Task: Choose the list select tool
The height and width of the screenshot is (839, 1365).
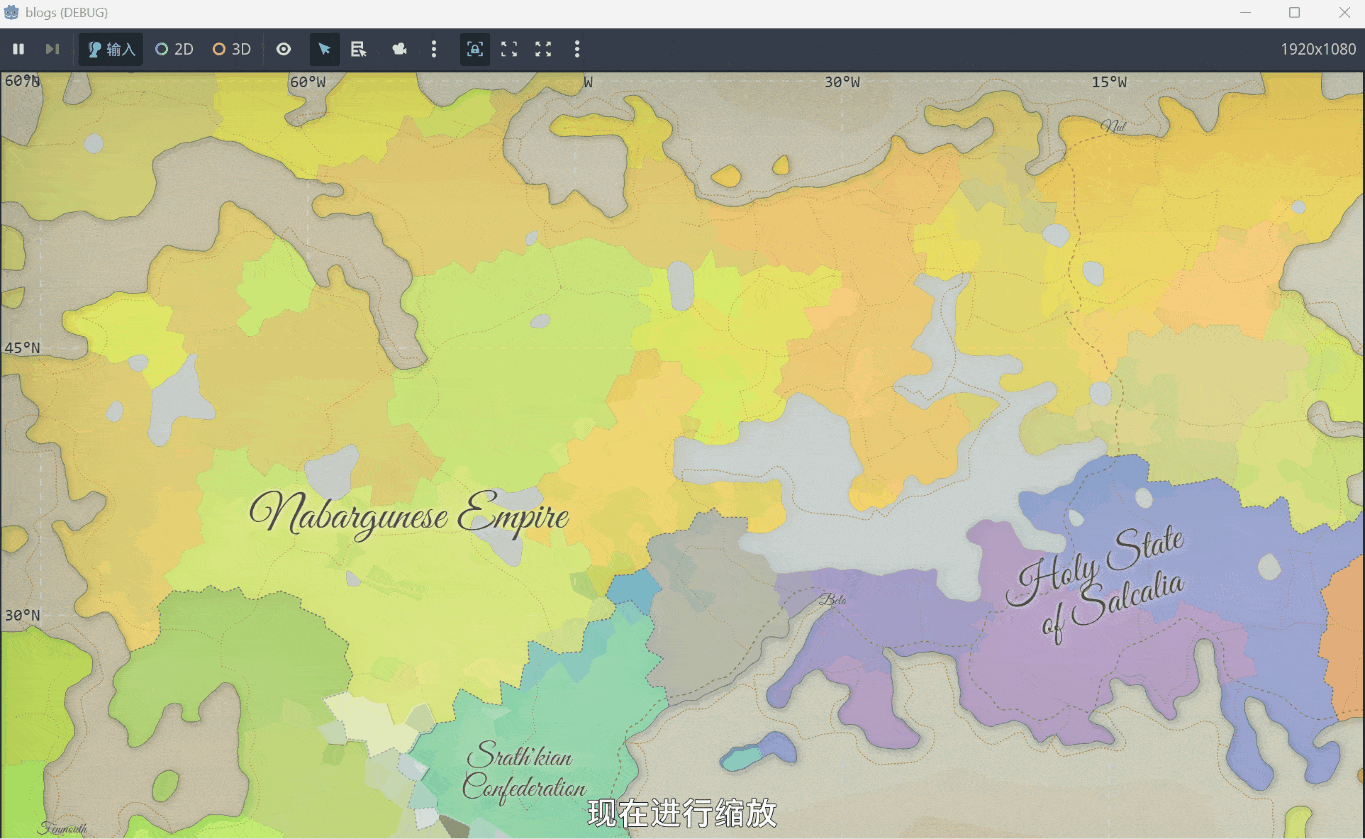Action: pyautogui.click(x=359, y=49)
